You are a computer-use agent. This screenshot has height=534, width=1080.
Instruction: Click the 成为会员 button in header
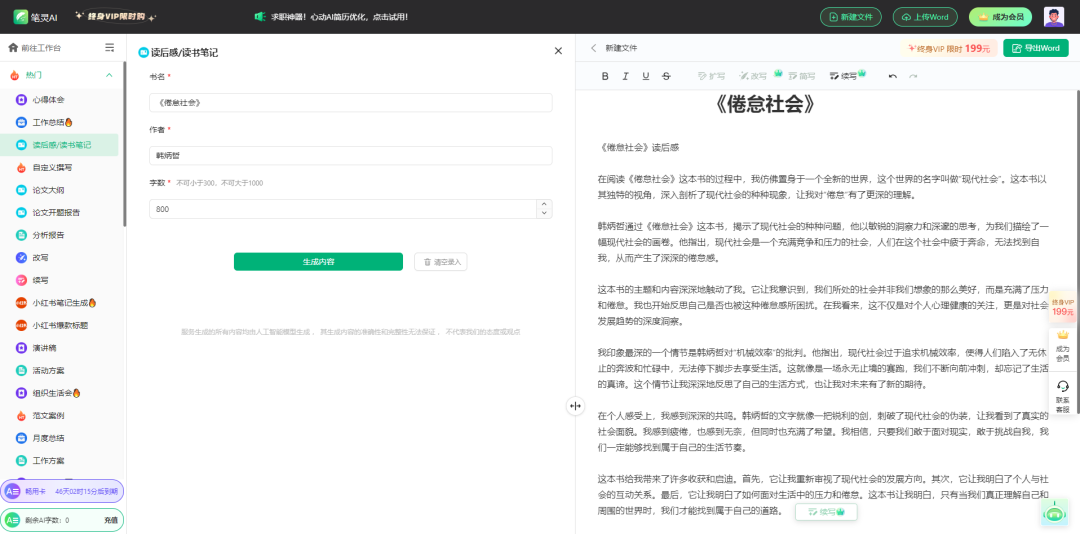(x=1000, y=17)
